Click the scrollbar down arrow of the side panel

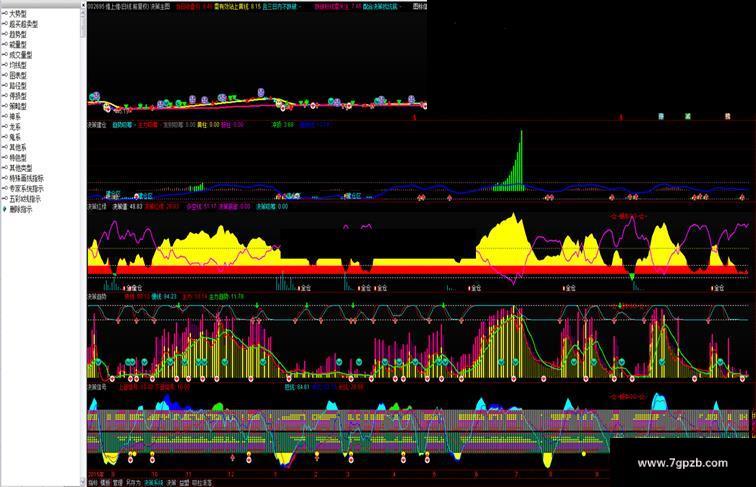pos(83,481)
